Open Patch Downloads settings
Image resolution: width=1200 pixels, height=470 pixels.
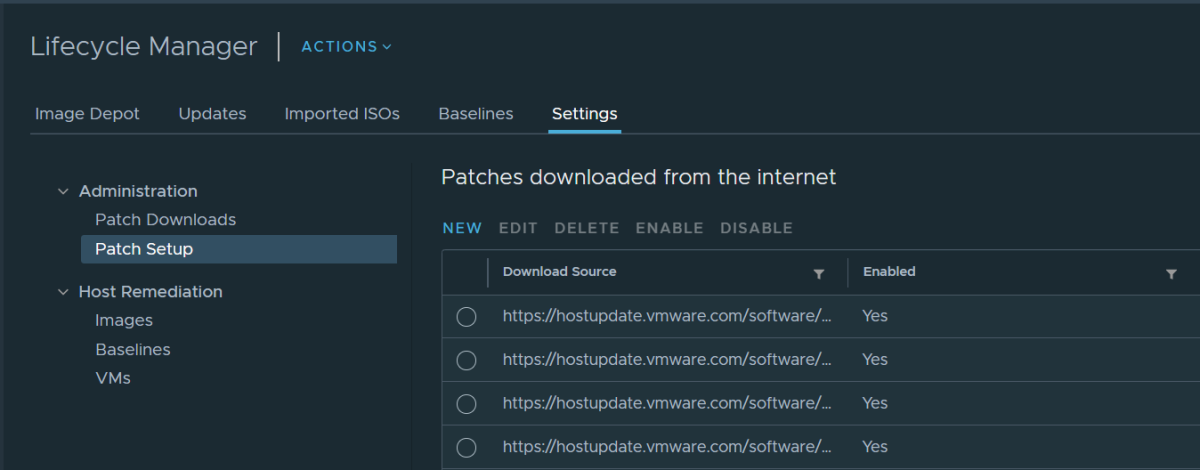coord(165,219)
